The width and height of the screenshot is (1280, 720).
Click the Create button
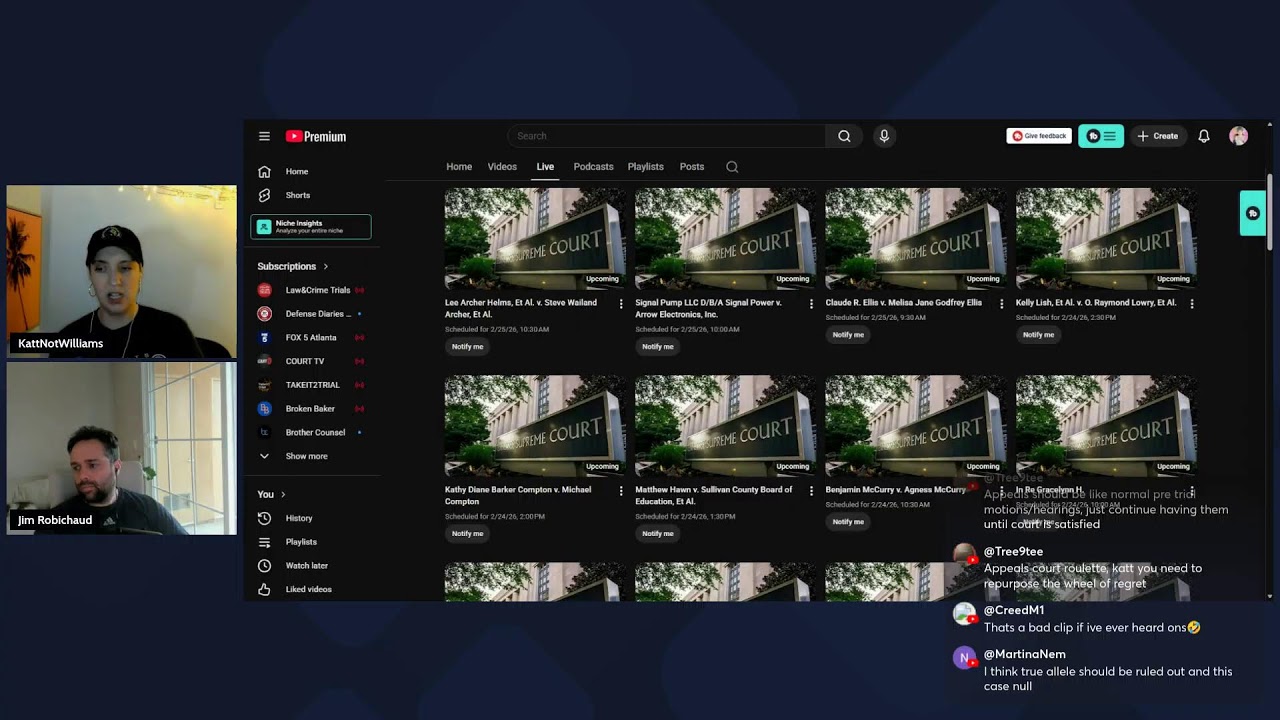[1158, 136]
